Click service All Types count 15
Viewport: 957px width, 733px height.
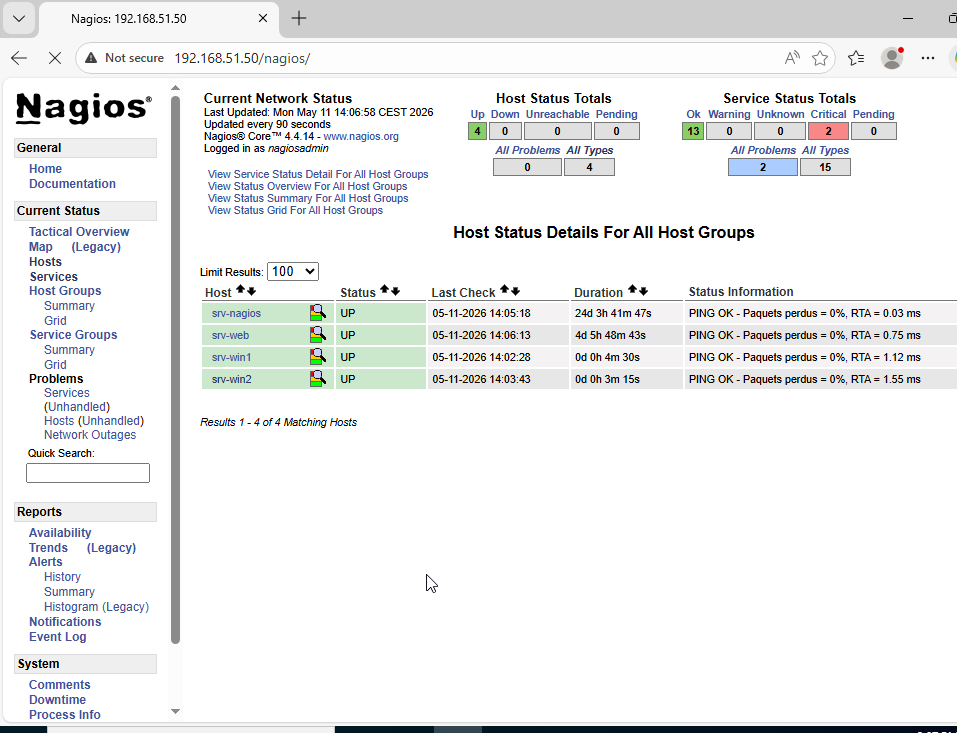[825, 167]
